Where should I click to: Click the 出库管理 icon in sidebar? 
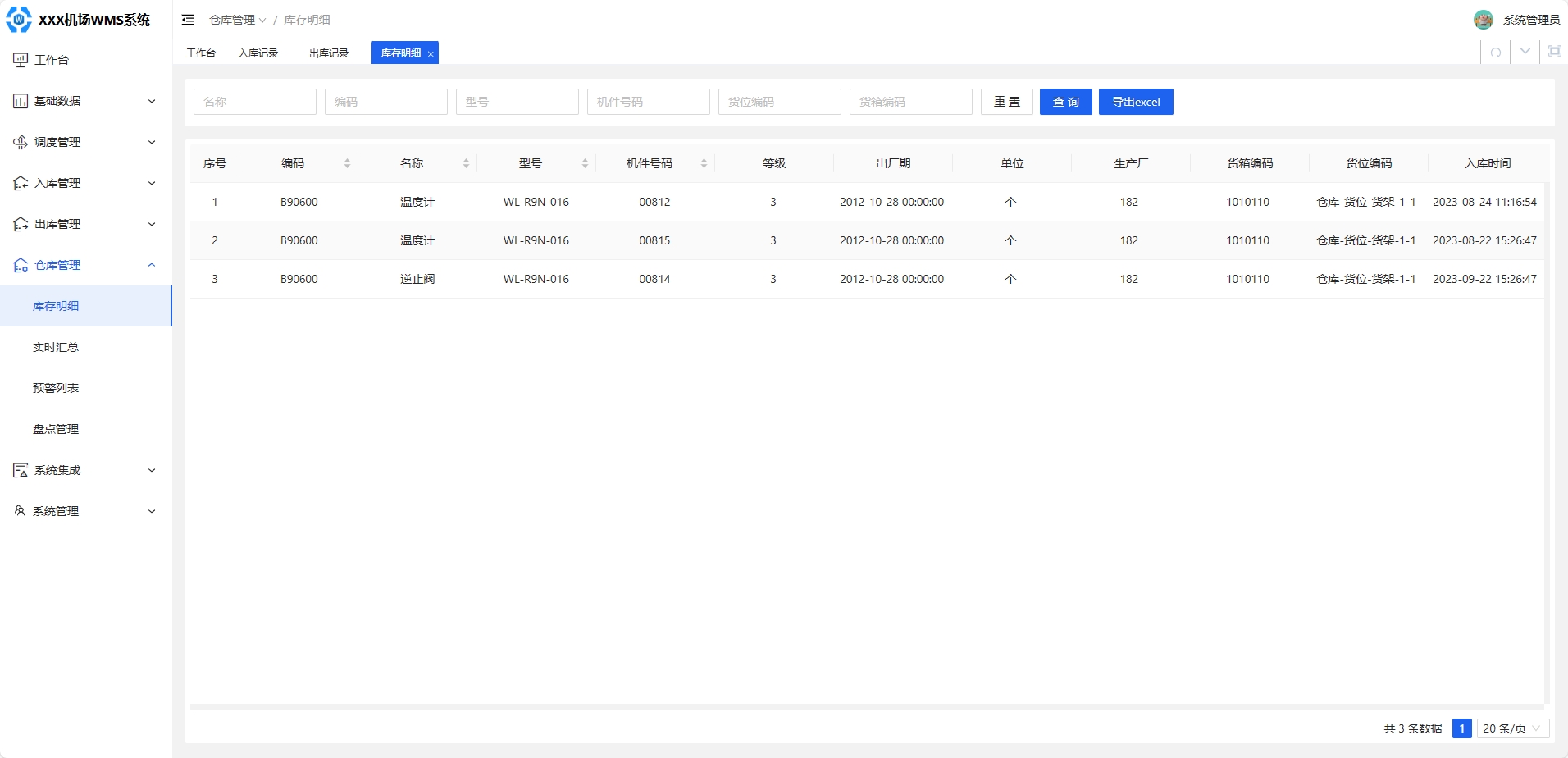[x=21, y=224]
